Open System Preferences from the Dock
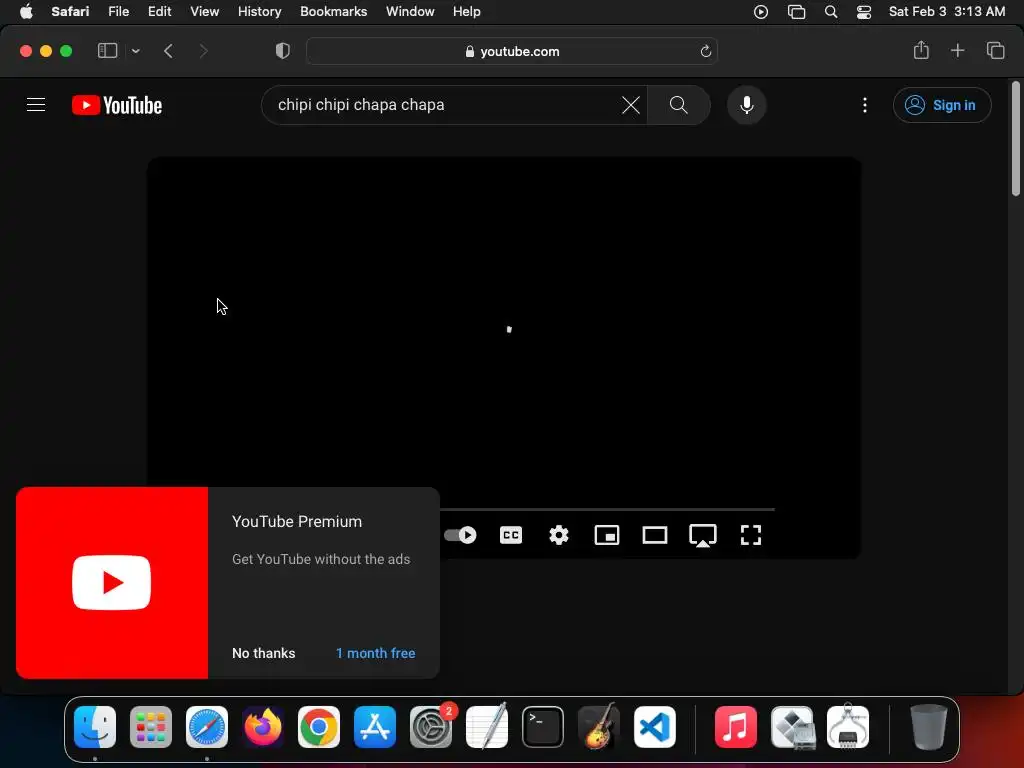 pos(431,727)
